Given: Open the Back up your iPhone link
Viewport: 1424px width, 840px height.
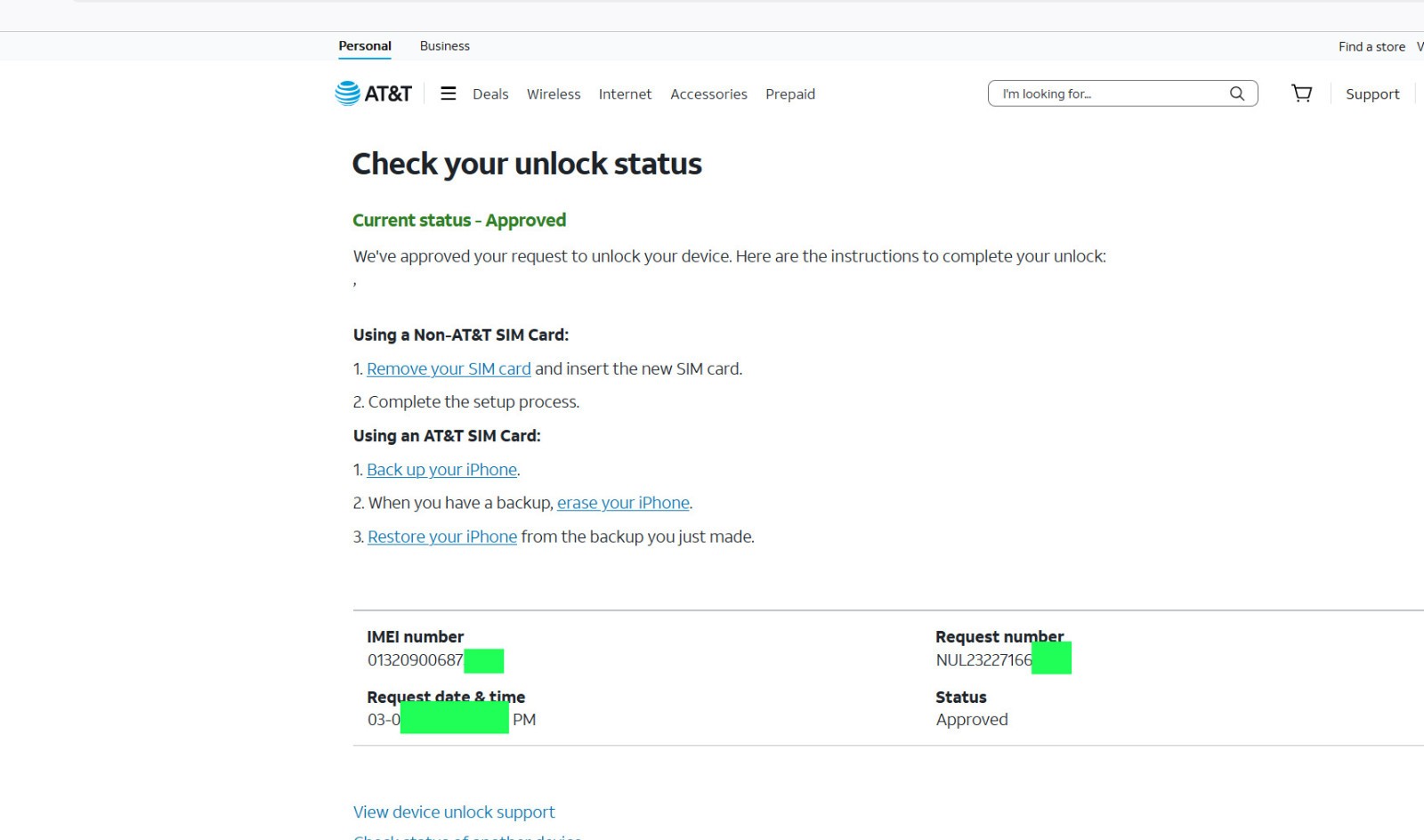Looking at the screenshot, I should pyautogui.click(x=441, y=470).
